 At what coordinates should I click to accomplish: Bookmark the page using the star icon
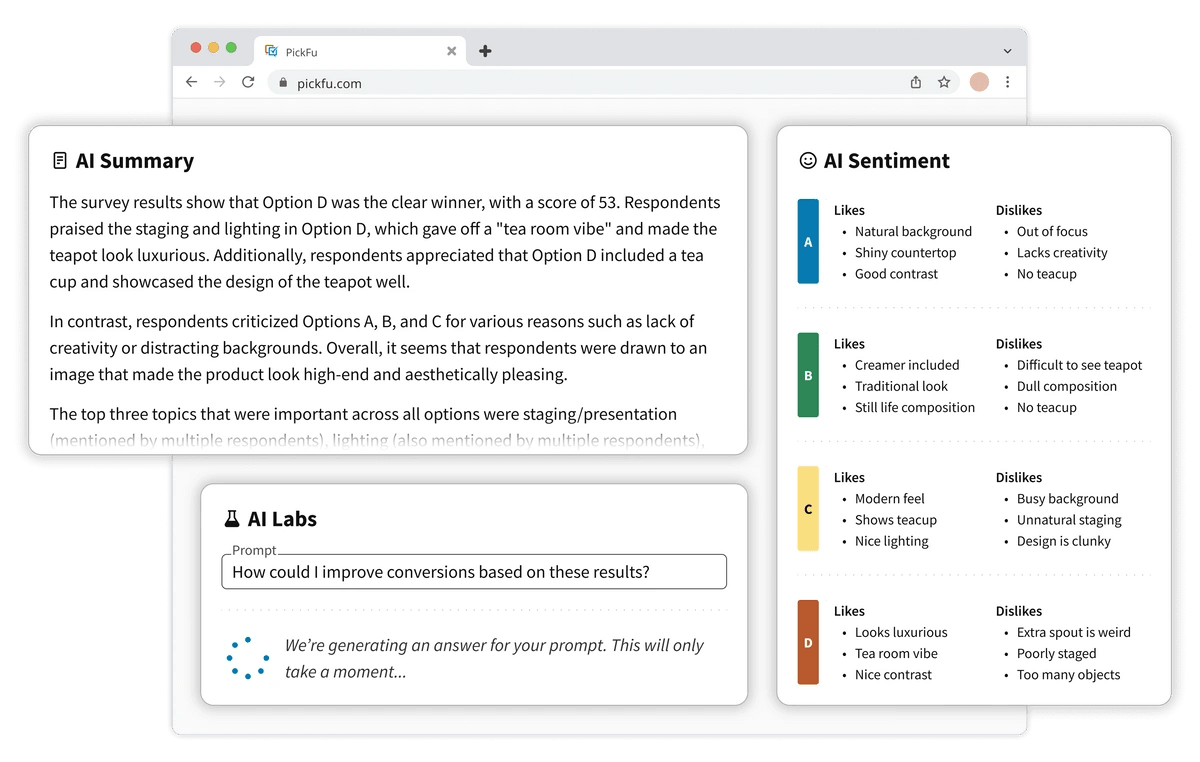pyautogui.click(x=944, y=82)
